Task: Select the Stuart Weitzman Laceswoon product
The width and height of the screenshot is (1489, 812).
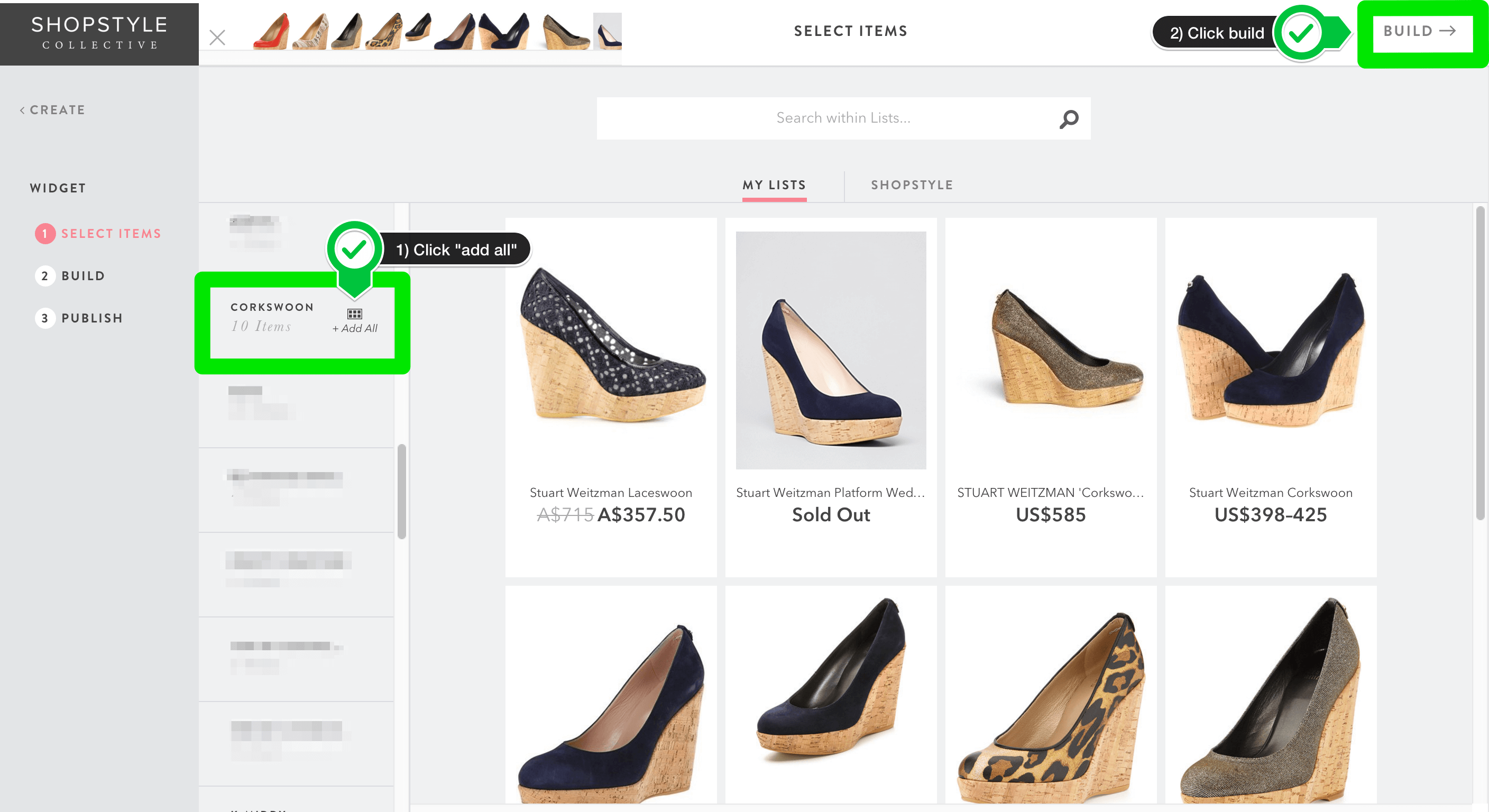Action: (x=610, y=396)
